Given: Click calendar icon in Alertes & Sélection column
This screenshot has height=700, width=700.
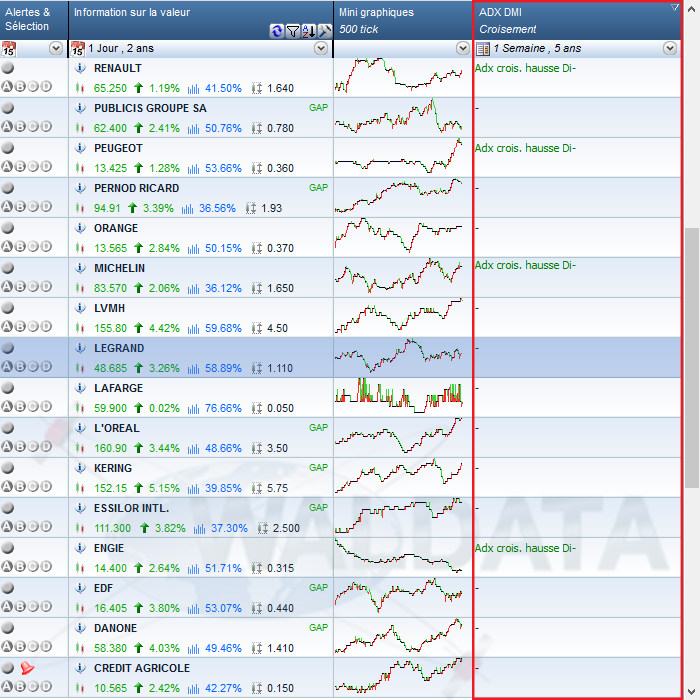Looking at the screenshot, I should [8, 48].
